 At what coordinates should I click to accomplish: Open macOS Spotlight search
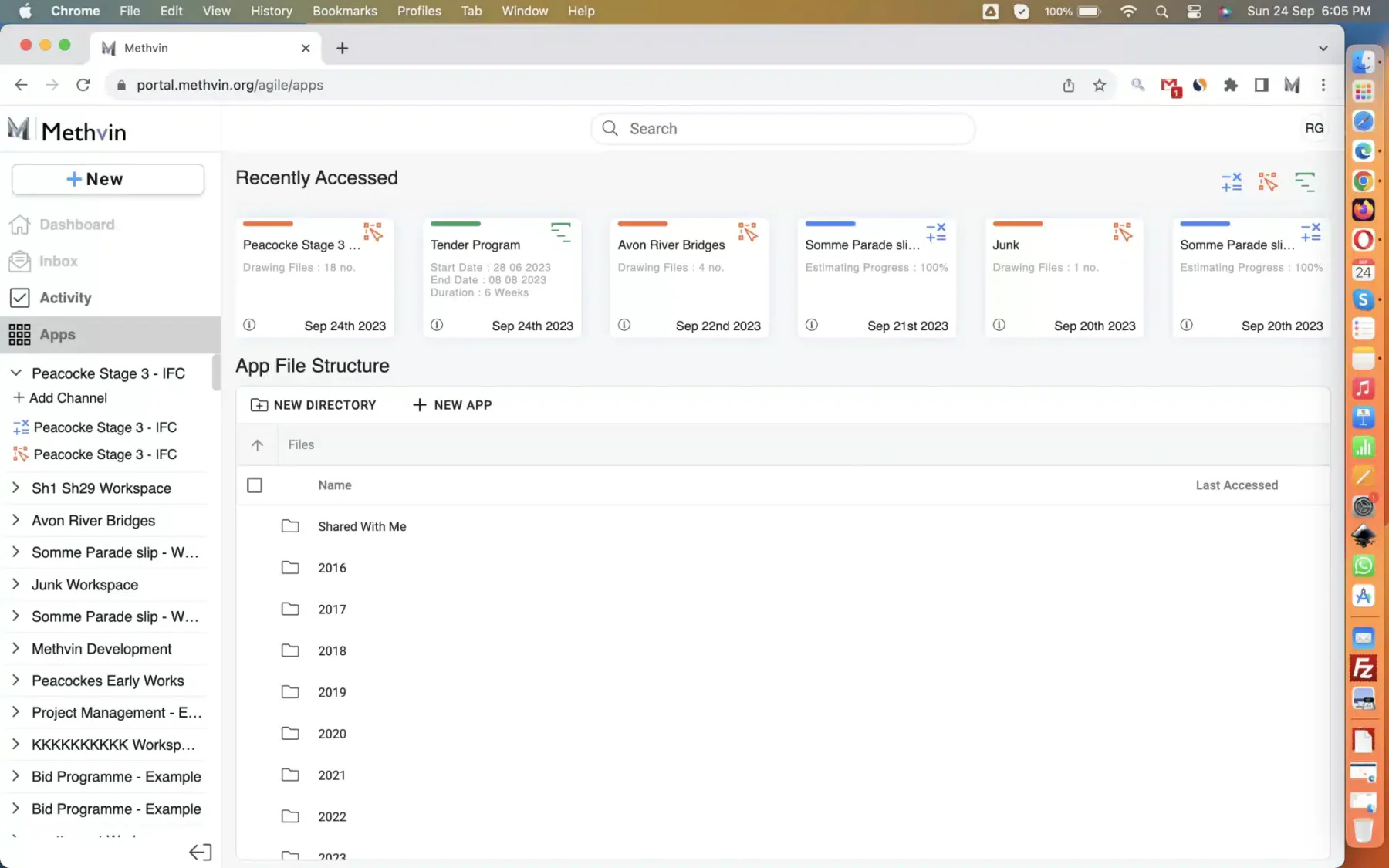pyautogui.click(x=1161, y=11)
